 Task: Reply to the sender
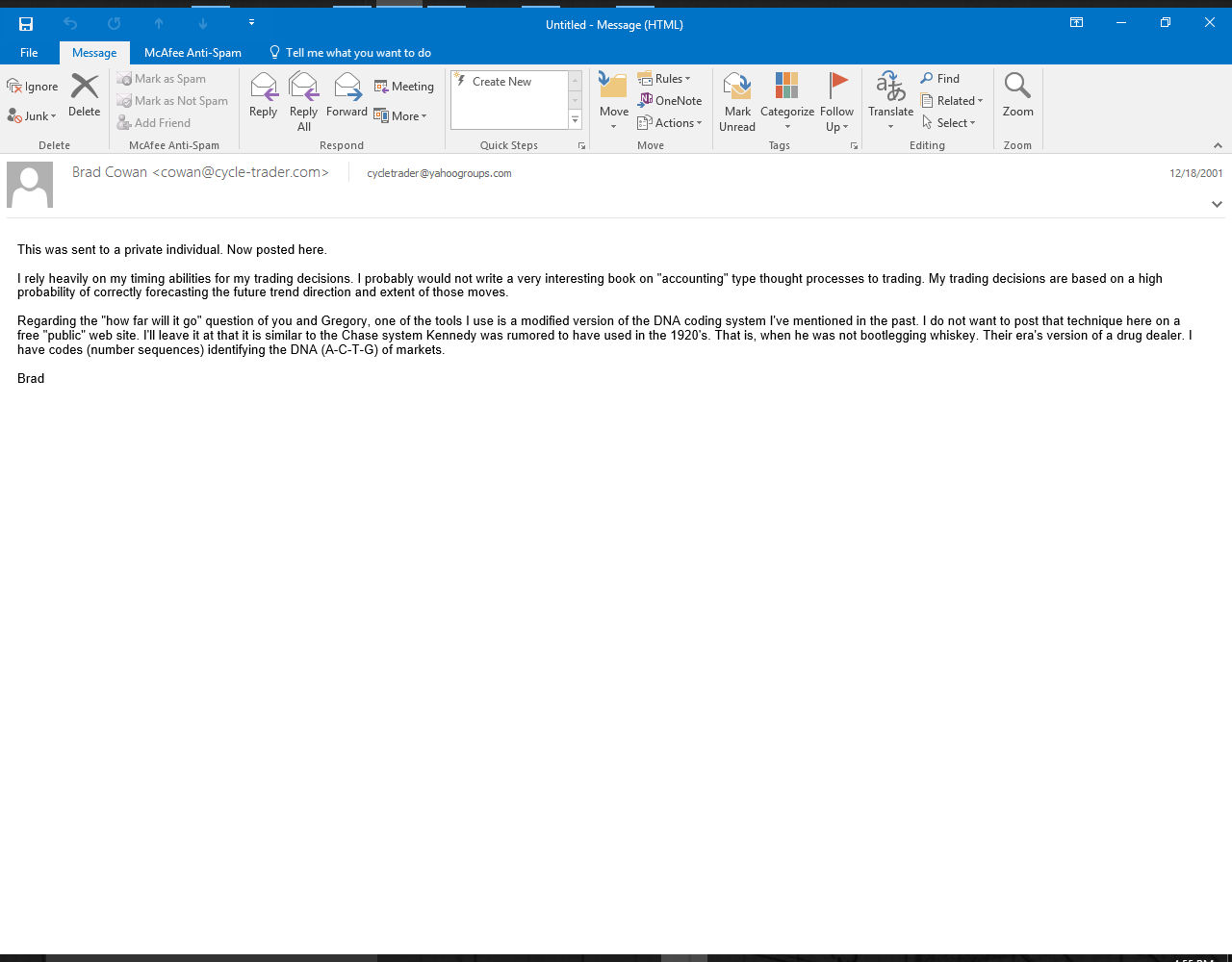(263, 96)
